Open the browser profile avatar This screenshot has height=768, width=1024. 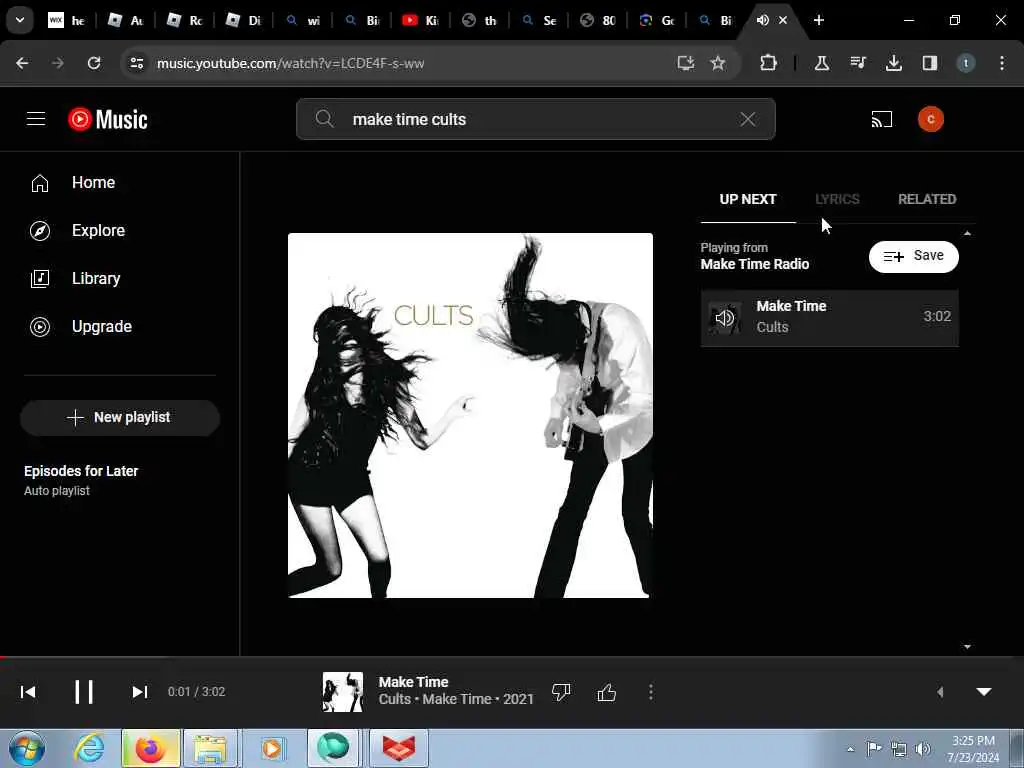pyautogui.click(x=966, y=63)
